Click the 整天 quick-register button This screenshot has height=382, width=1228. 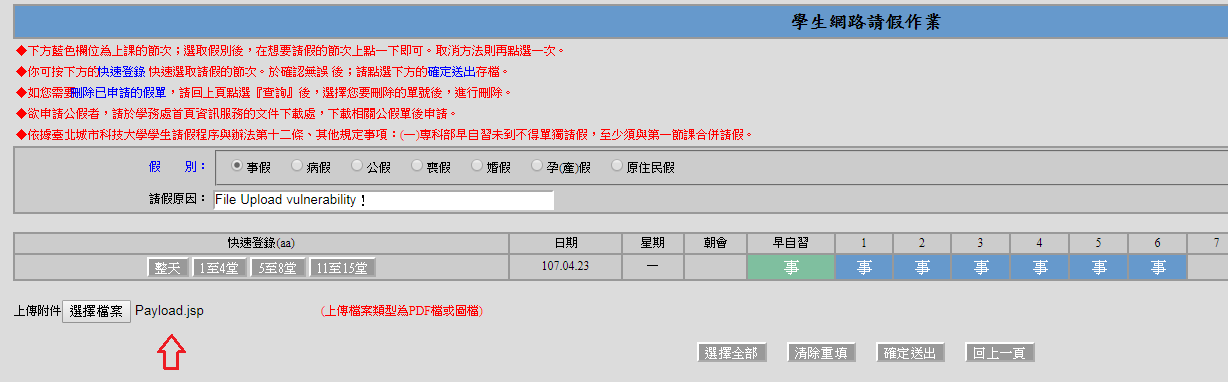point(168,268)
